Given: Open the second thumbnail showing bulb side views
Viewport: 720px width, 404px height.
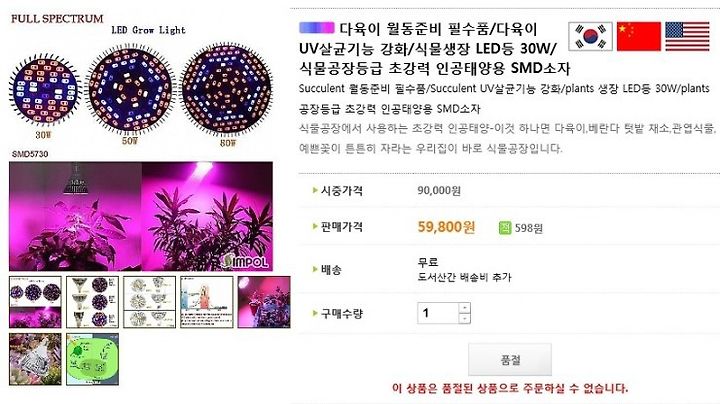Looking at the screenshot, I should [92, 302].
